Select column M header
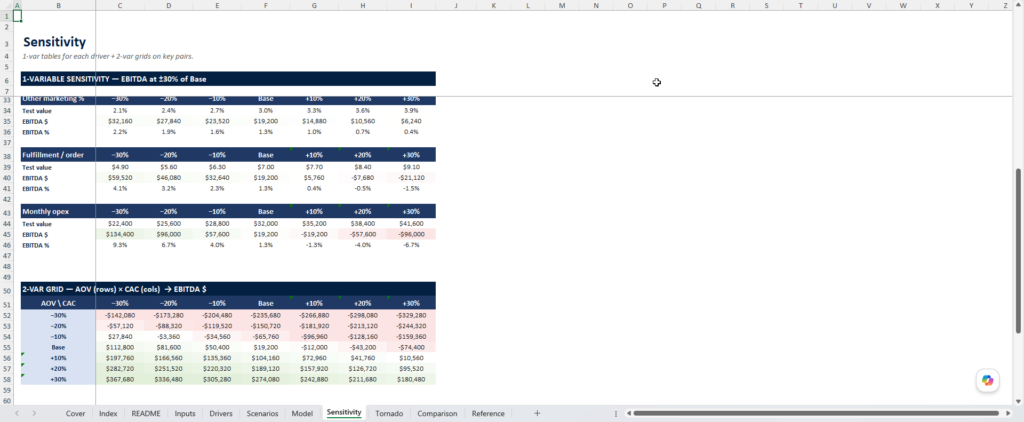The height and width of the screenshot is (422, 1024). (x=562, y=5)
